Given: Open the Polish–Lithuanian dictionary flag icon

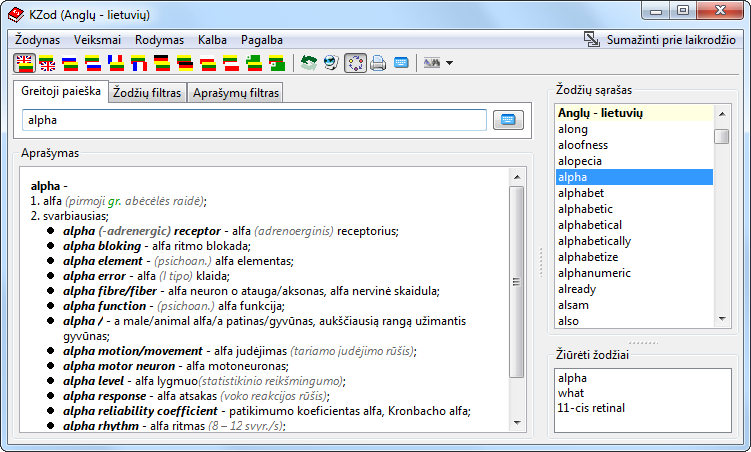Looking at the screenshot, I should tap(208, 63).
